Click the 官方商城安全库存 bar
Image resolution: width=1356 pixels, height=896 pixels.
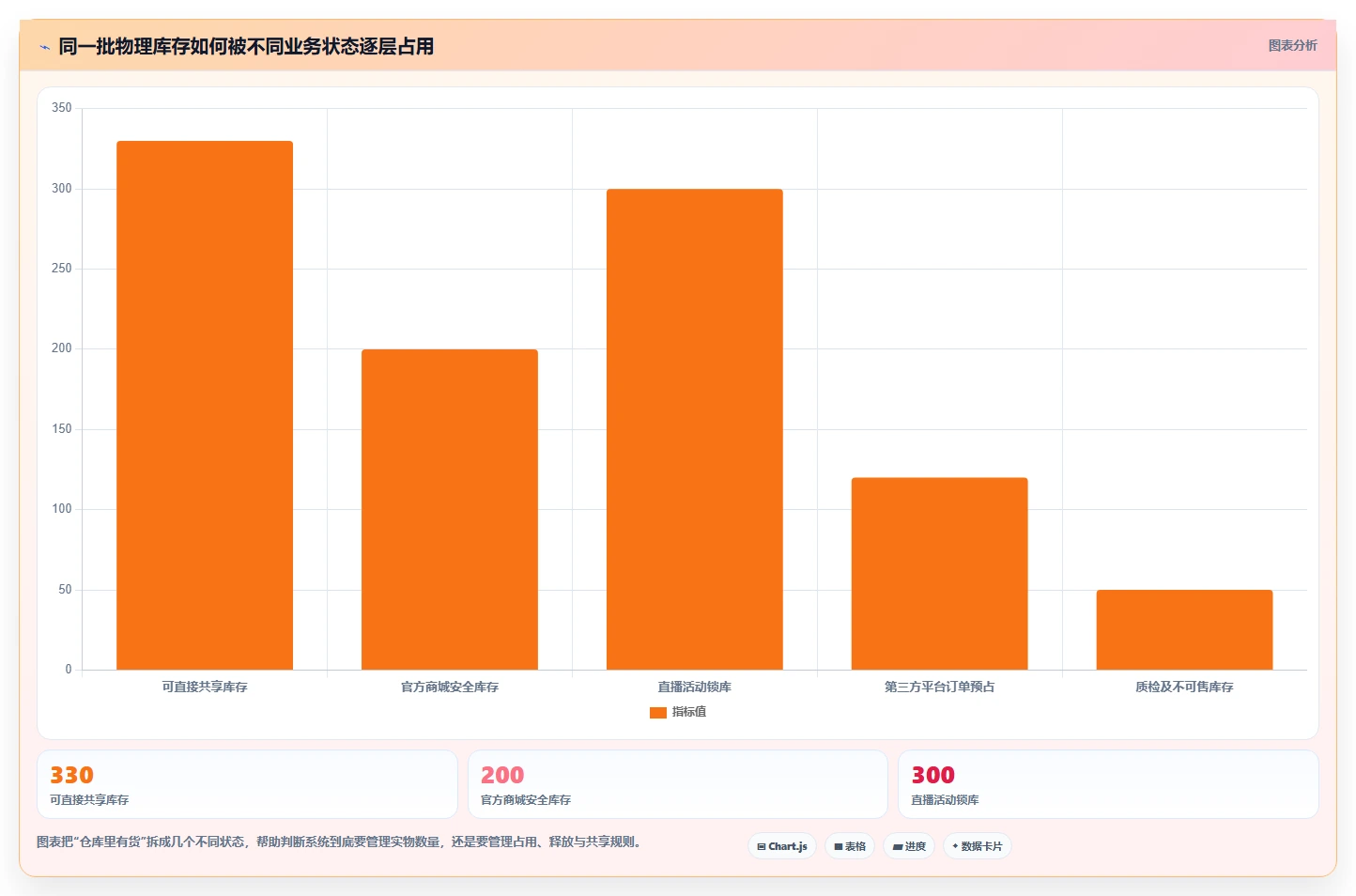pos(450,509)
